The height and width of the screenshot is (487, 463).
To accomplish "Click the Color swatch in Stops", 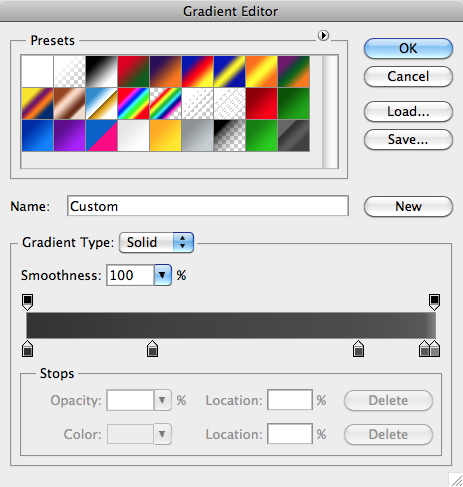I will coord(130,434).
